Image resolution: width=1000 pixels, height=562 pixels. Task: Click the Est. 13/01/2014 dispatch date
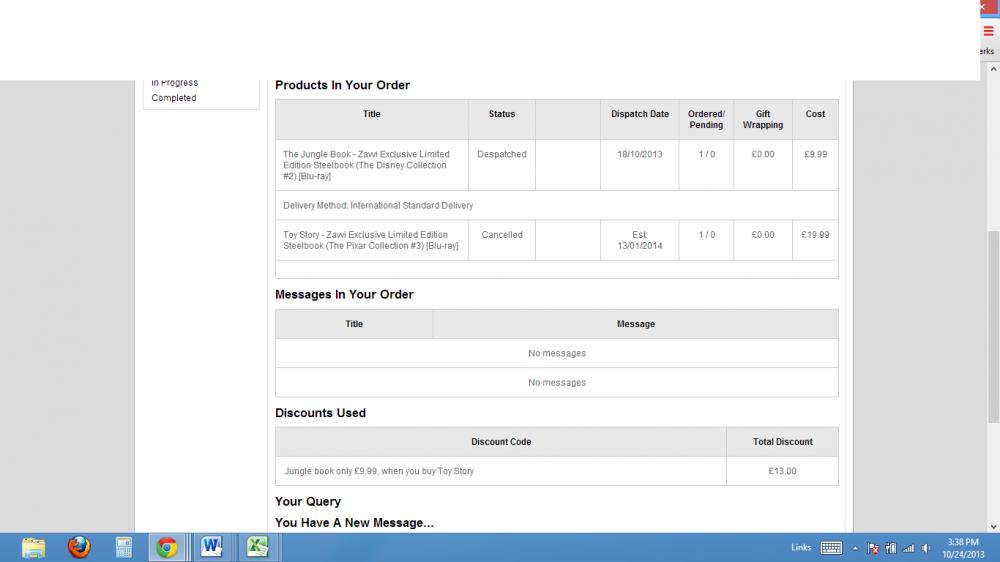[640, 240]
